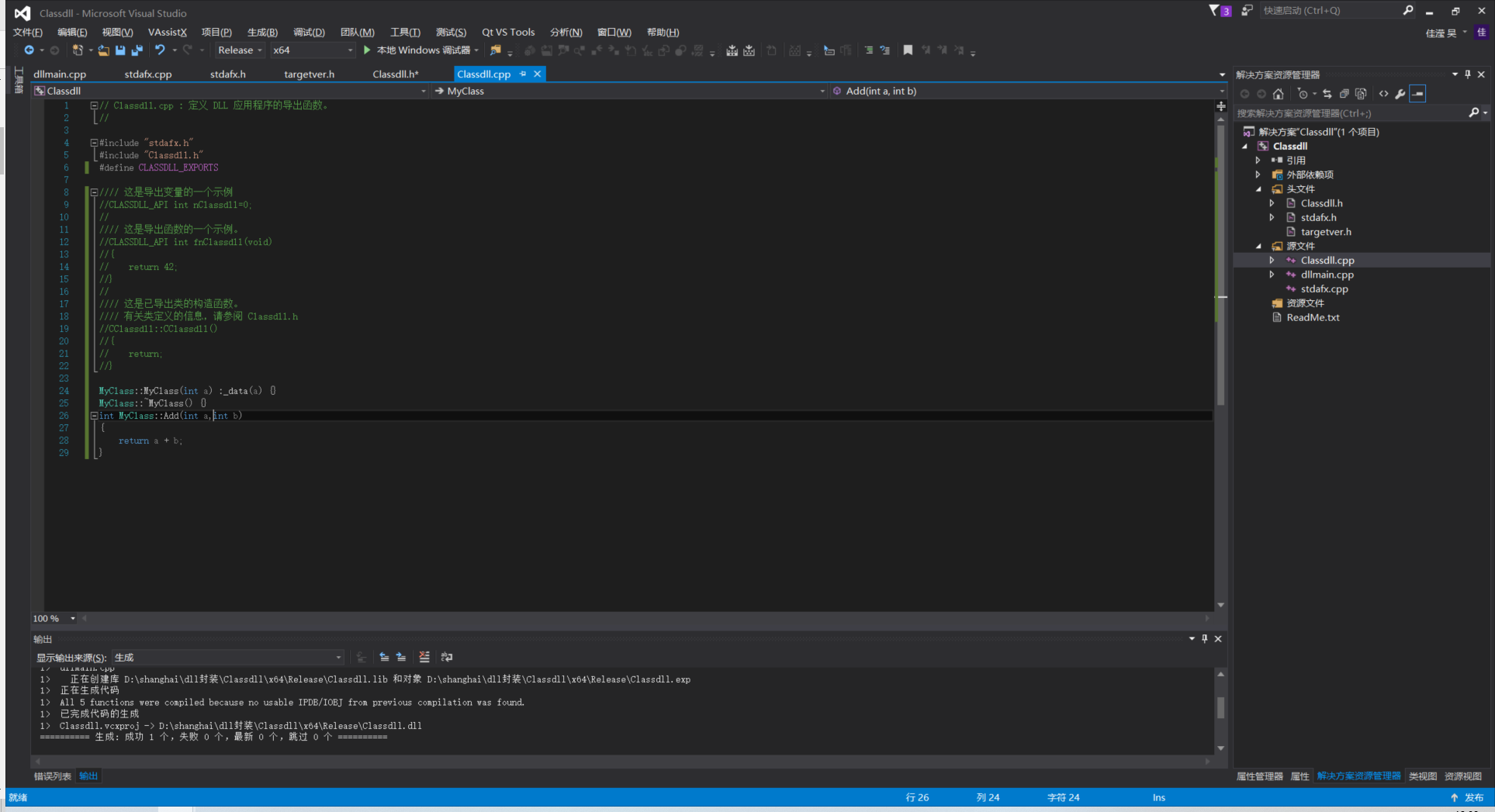Toggle word wrap in Output panel
Screen dimensions: 1495x812
click(447, 657)
